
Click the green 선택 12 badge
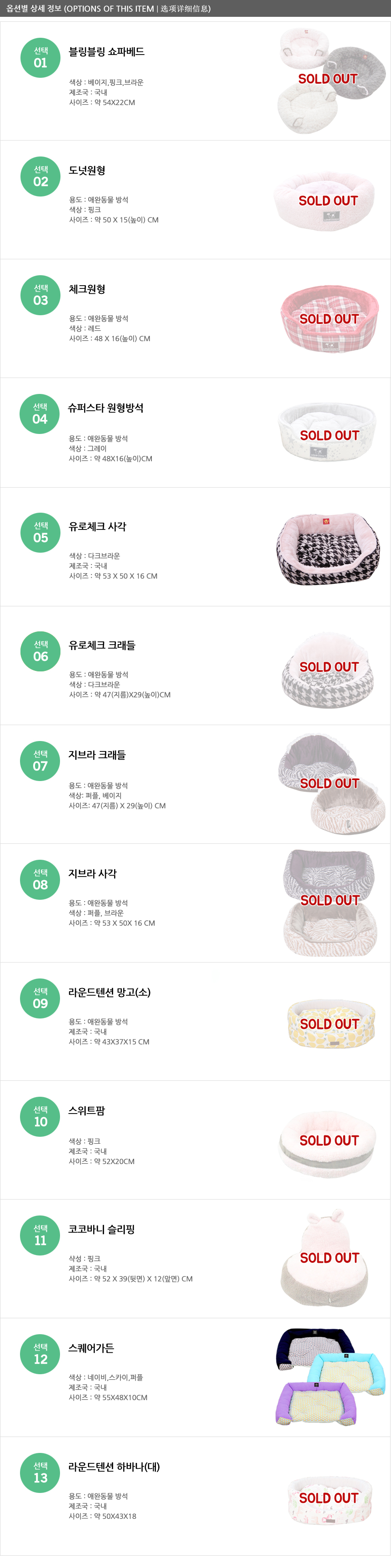tap(40, 1354)
